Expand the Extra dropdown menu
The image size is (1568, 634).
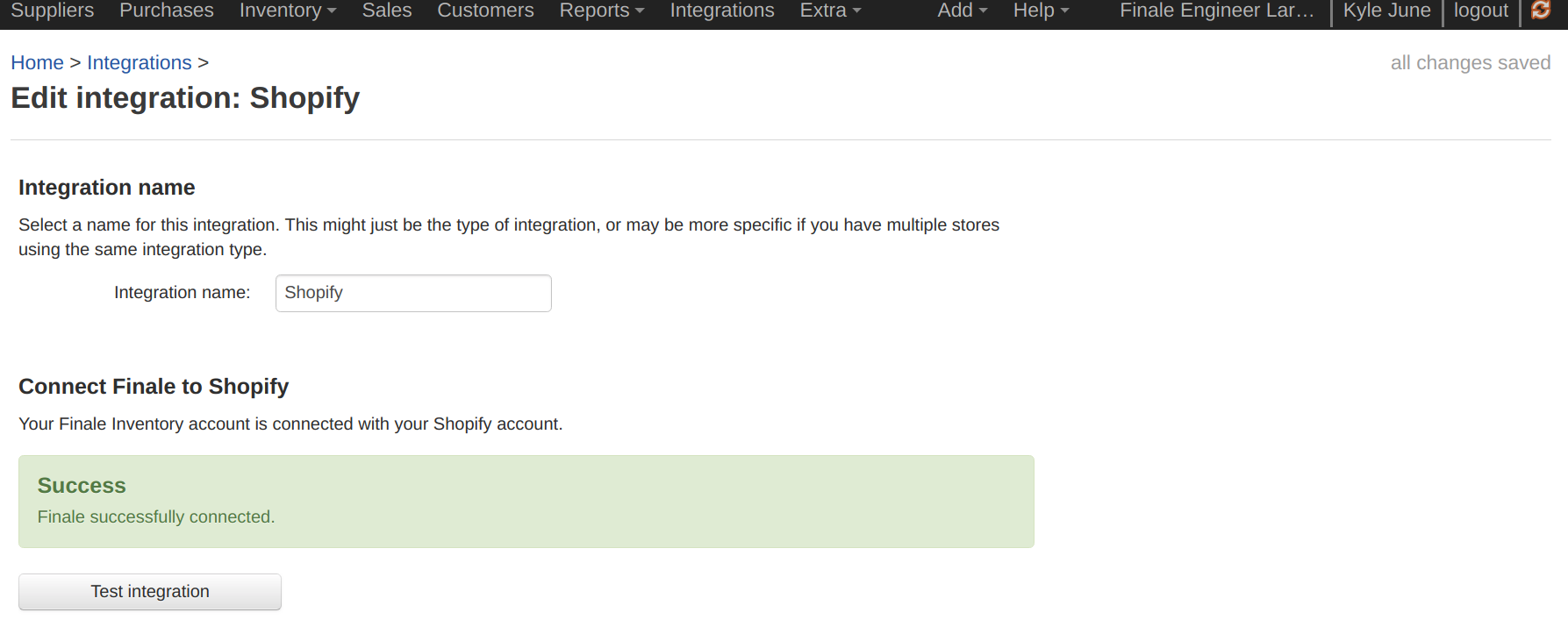830,11
